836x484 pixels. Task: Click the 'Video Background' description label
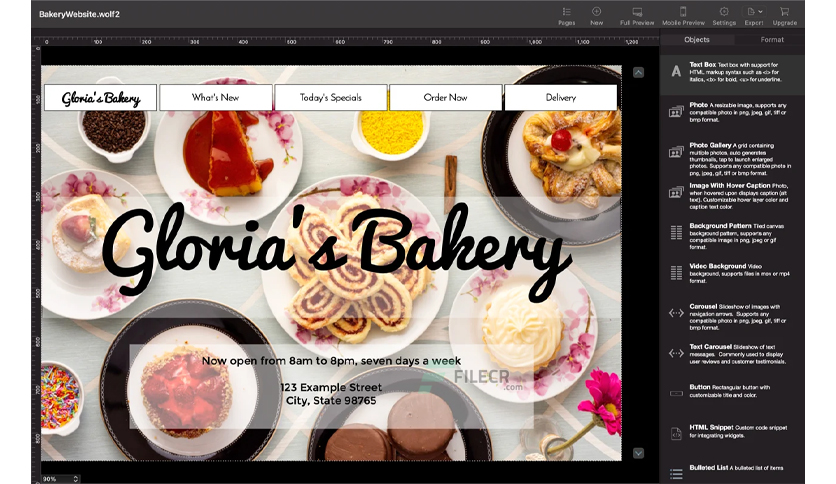tap(718, 266)
